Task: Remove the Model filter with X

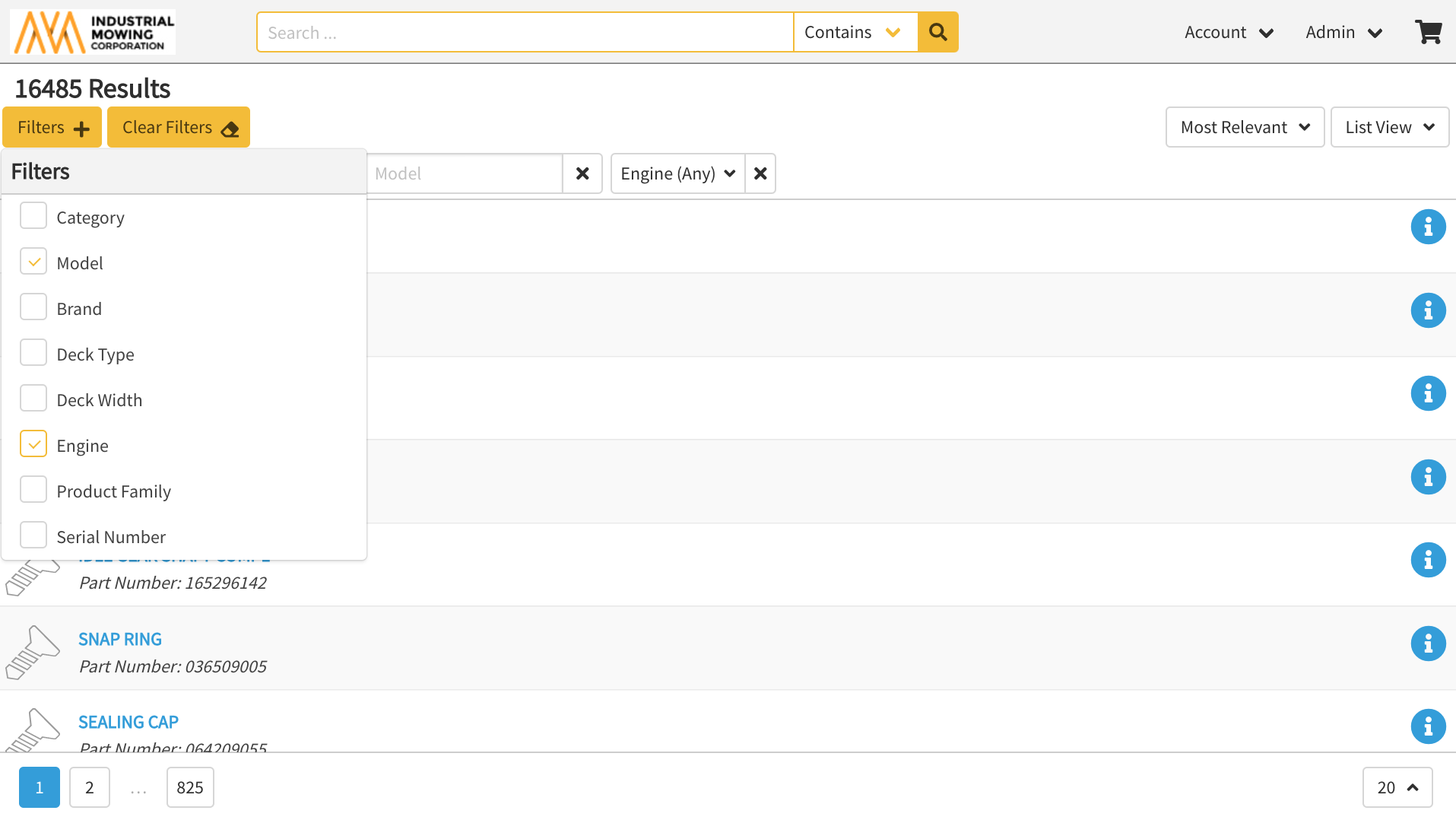Action: (x=582, y=173)
